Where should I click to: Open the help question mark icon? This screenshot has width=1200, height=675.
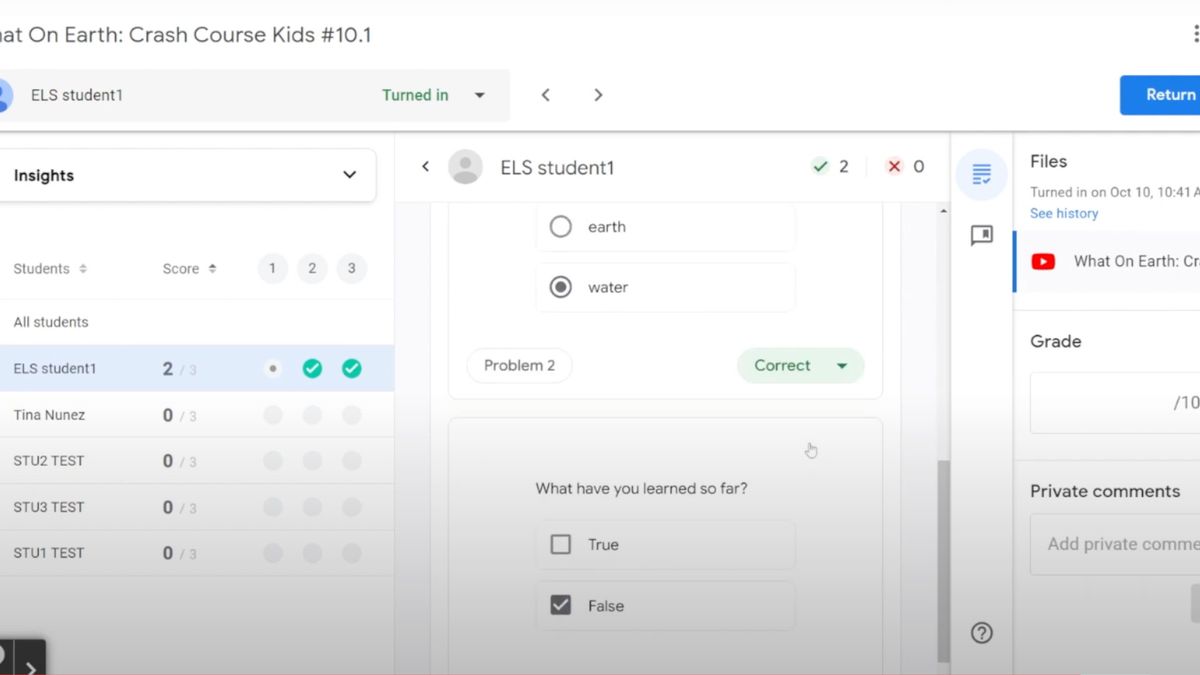pyautogui.click(x=981, y=632)
